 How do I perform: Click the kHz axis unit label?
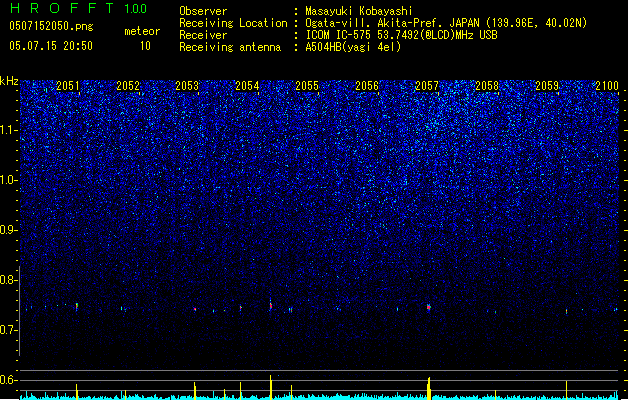[9, 81]
